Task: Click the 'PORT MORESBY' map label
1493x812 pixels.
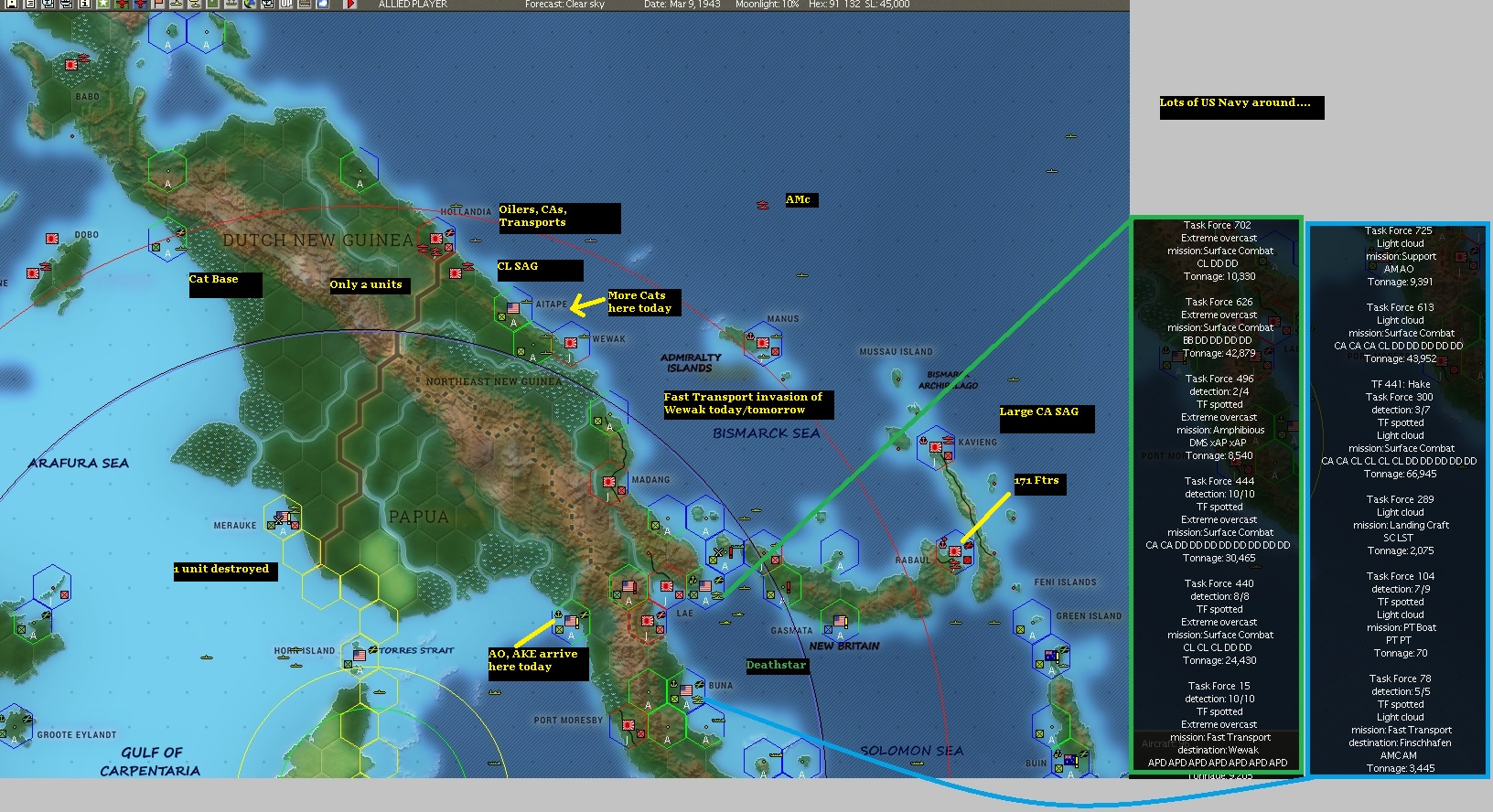Action: 568,721
